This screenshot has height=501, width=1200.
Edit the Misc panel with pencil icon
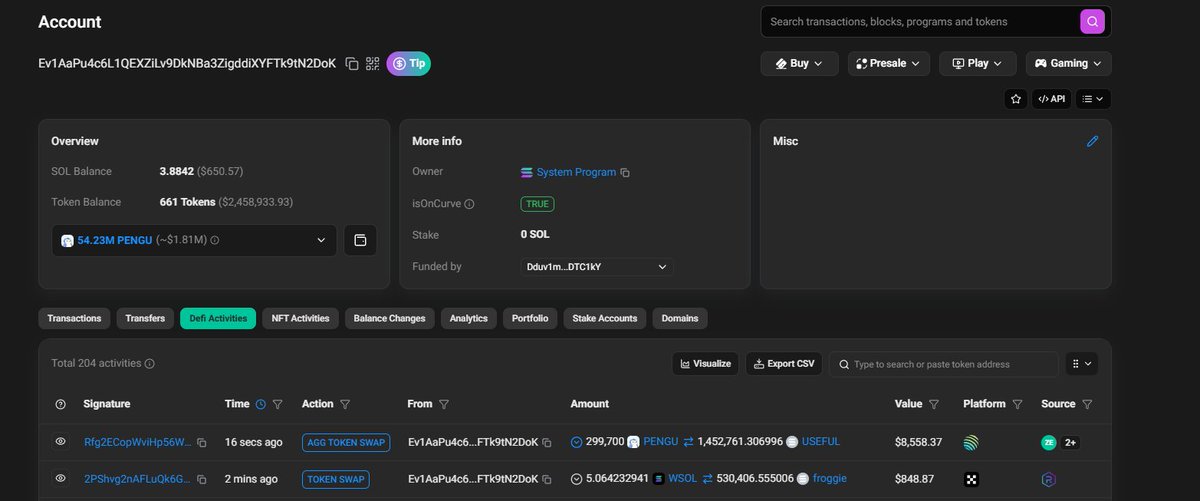pos(1092,141)
